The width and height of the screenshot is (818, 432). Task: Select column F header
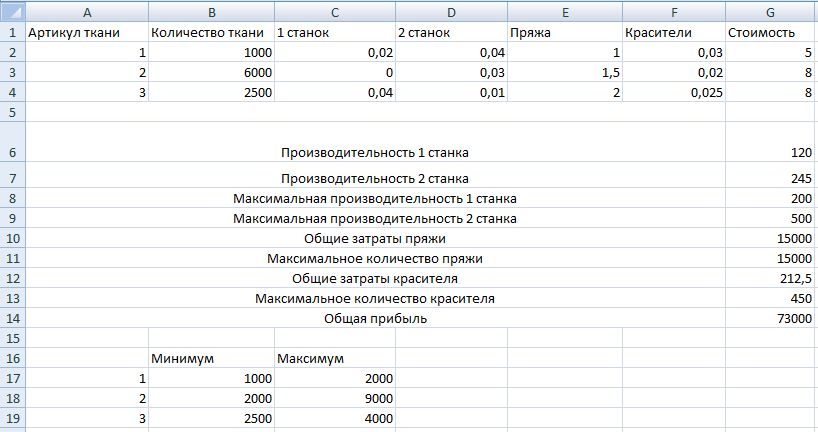674,11
